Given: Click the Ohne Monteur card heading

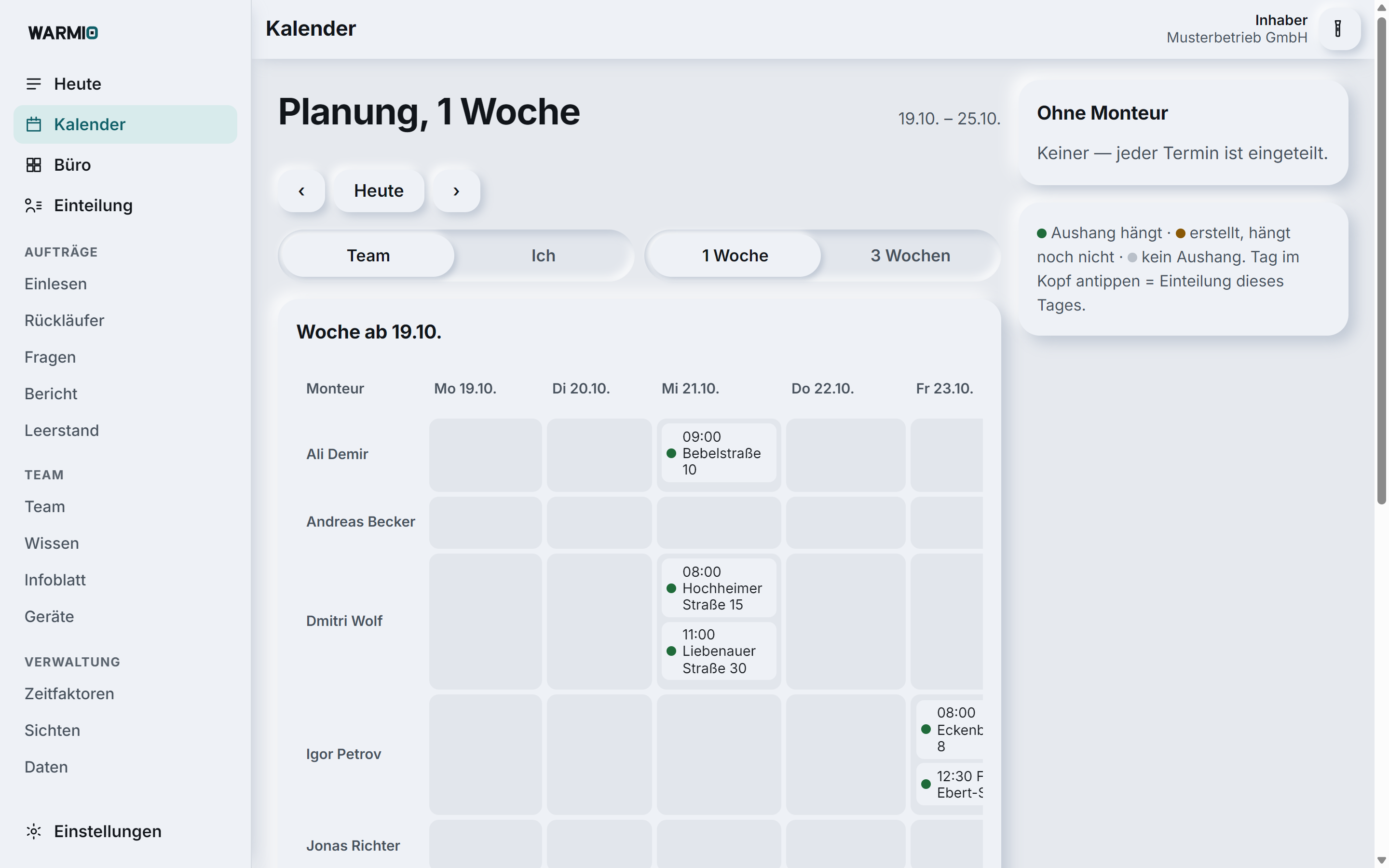Looking at the screenshot, I should (1102, 113).
